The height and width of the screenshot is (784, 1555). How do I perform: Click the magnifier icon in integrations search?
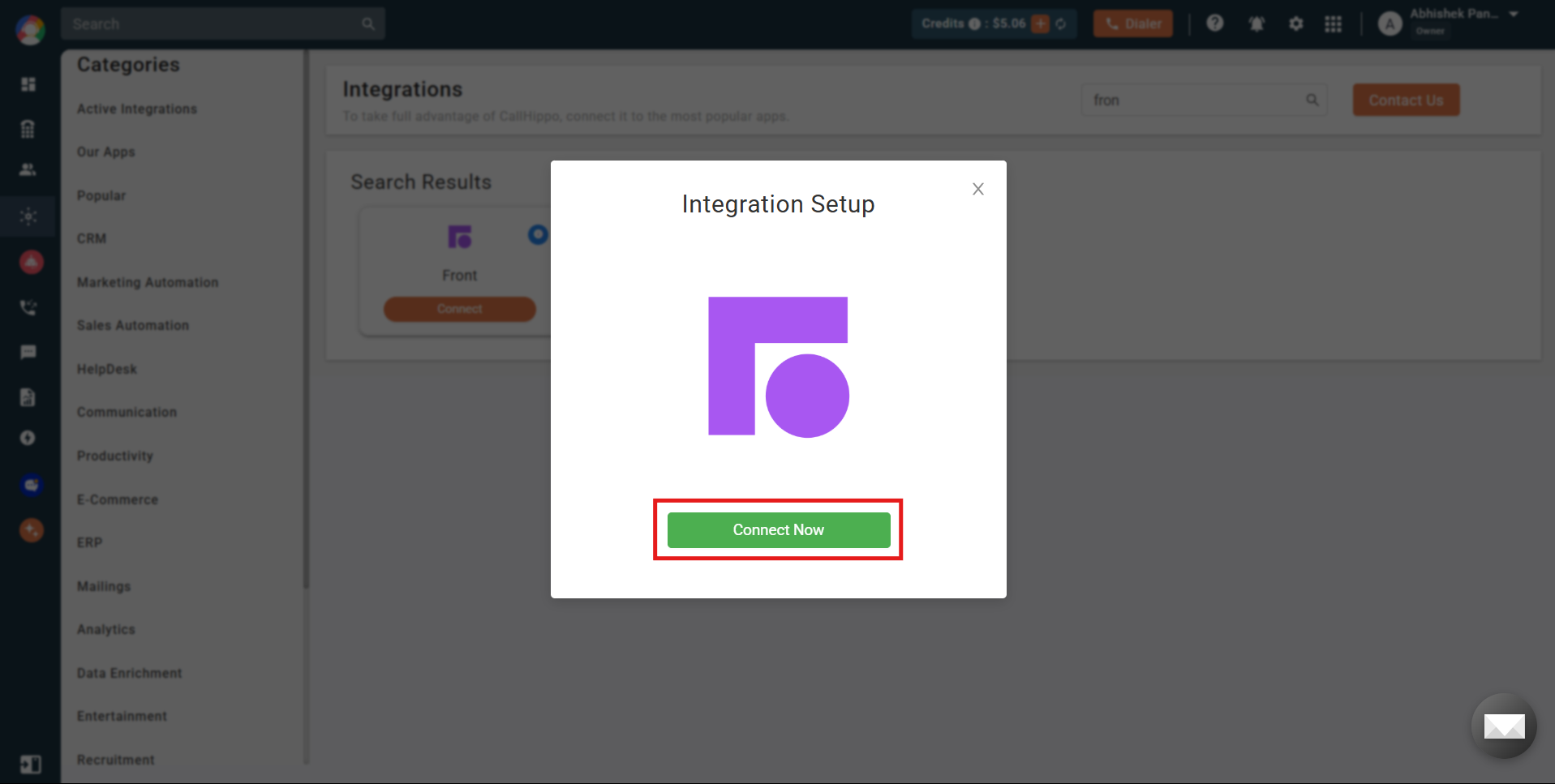click(1312, 100)
